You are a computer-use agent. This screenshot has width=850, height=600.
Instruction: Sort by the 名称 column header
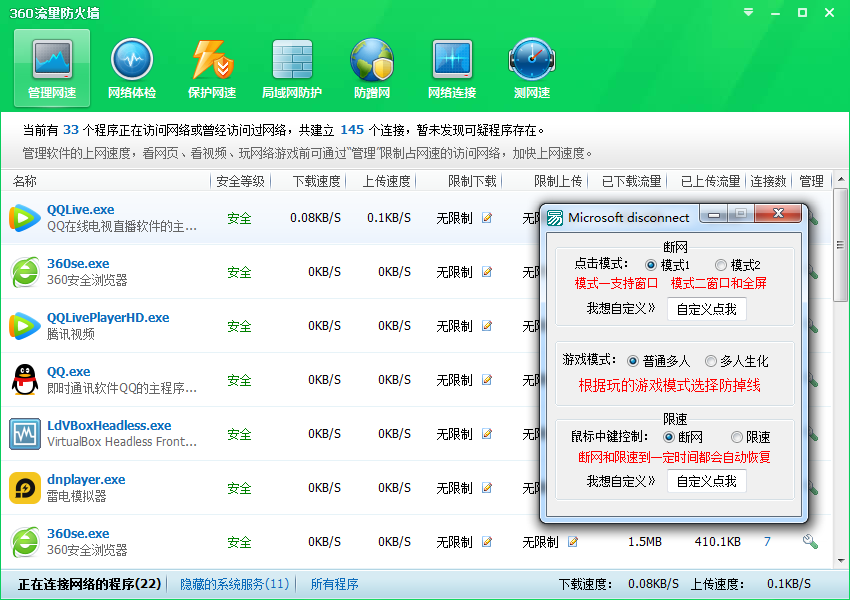(106, 181)
